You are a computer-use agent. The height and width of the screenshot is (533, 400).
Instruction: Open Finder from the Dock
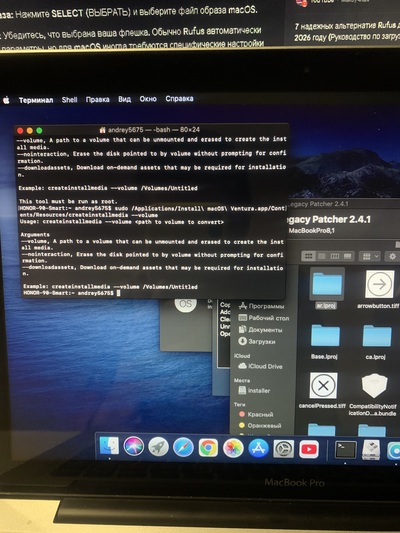[x=109, y=446]
